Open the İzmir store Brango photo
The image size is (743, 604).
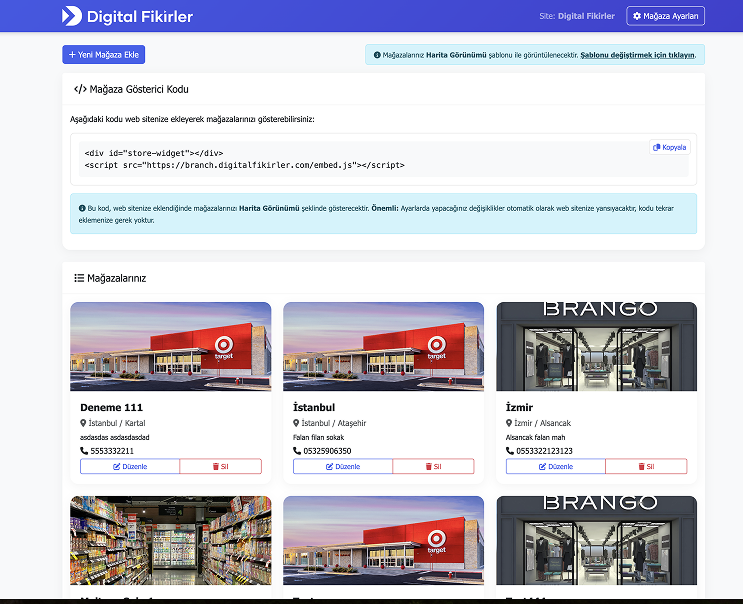(597, 346)
